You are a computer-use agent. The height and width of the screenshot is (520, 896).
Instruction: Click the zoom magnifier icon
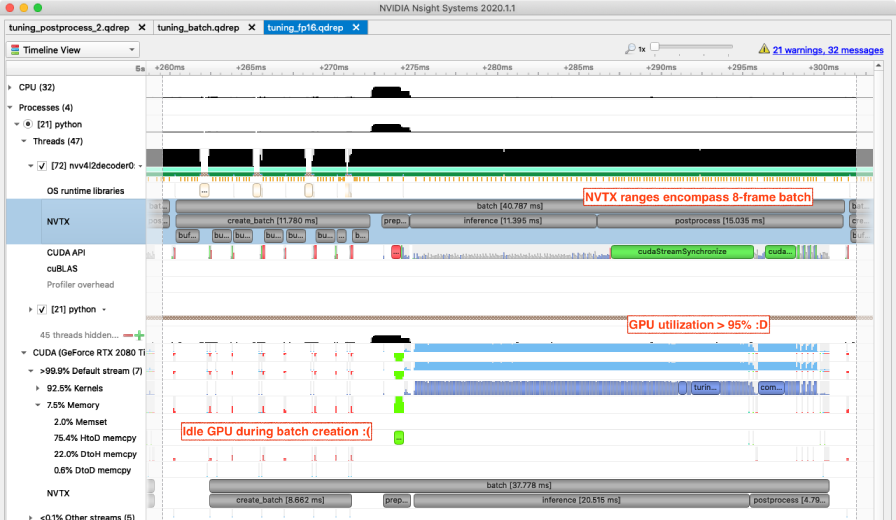point(630,49)
